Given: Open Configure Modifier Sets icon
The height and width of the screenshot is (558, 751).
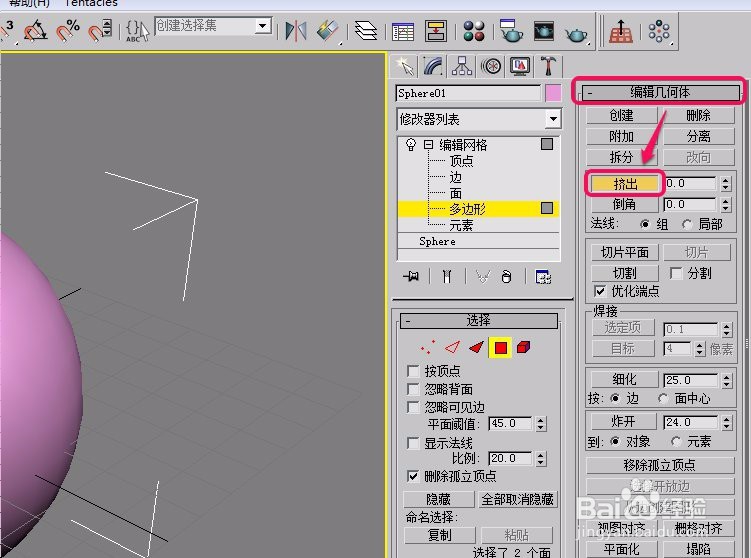Looking at the screenshot, I should click(x=543, y=277).
